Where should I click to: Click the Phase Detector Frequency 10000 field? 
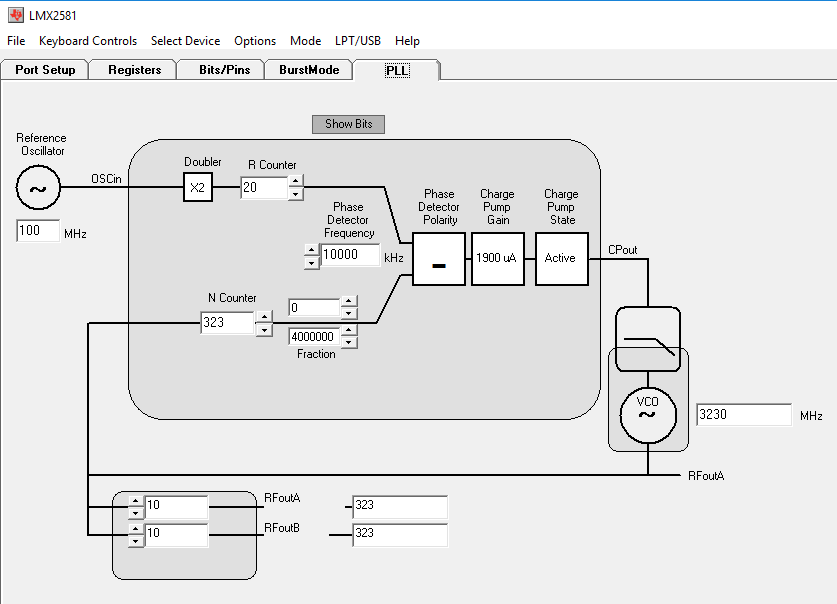(350, 255)
